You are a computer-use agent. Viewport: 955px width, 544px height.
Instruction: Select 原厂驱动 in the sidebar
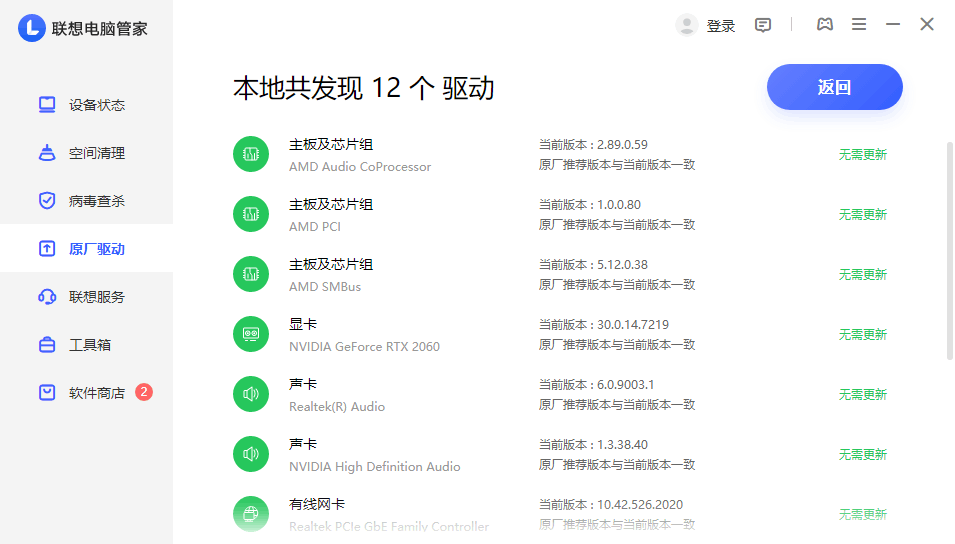86,249
